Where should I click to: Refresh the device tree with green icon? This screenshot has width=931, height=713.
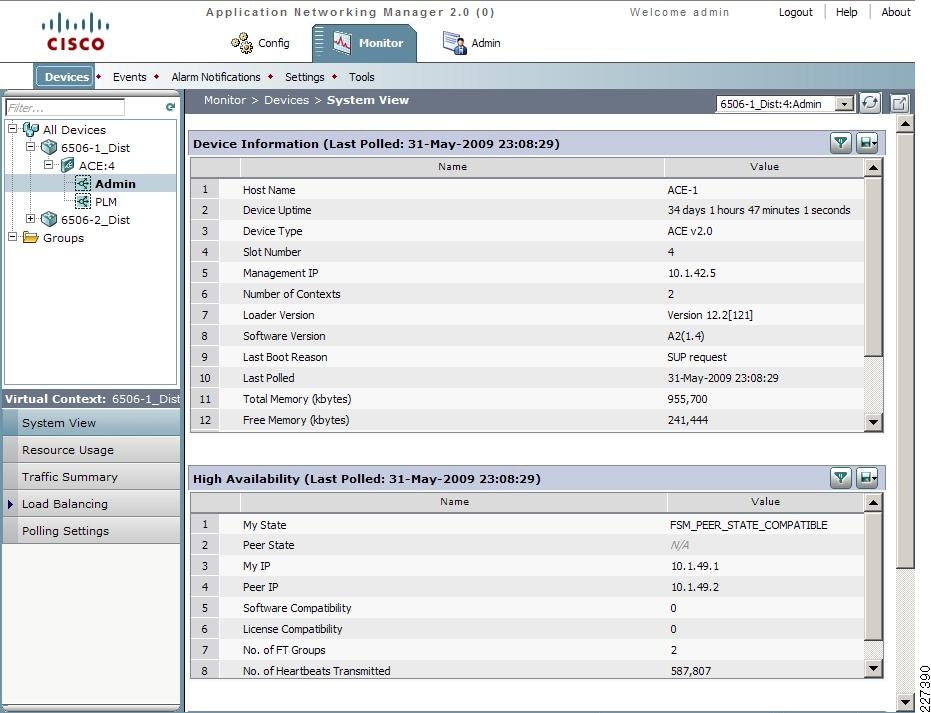(x=170, y=107)
